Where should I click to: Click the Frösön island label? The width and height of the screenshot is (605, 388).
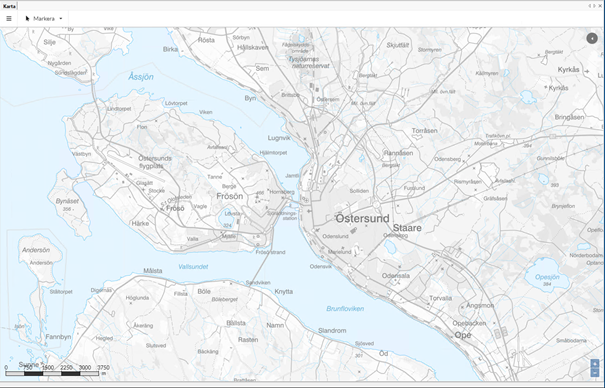coord(230,196)
